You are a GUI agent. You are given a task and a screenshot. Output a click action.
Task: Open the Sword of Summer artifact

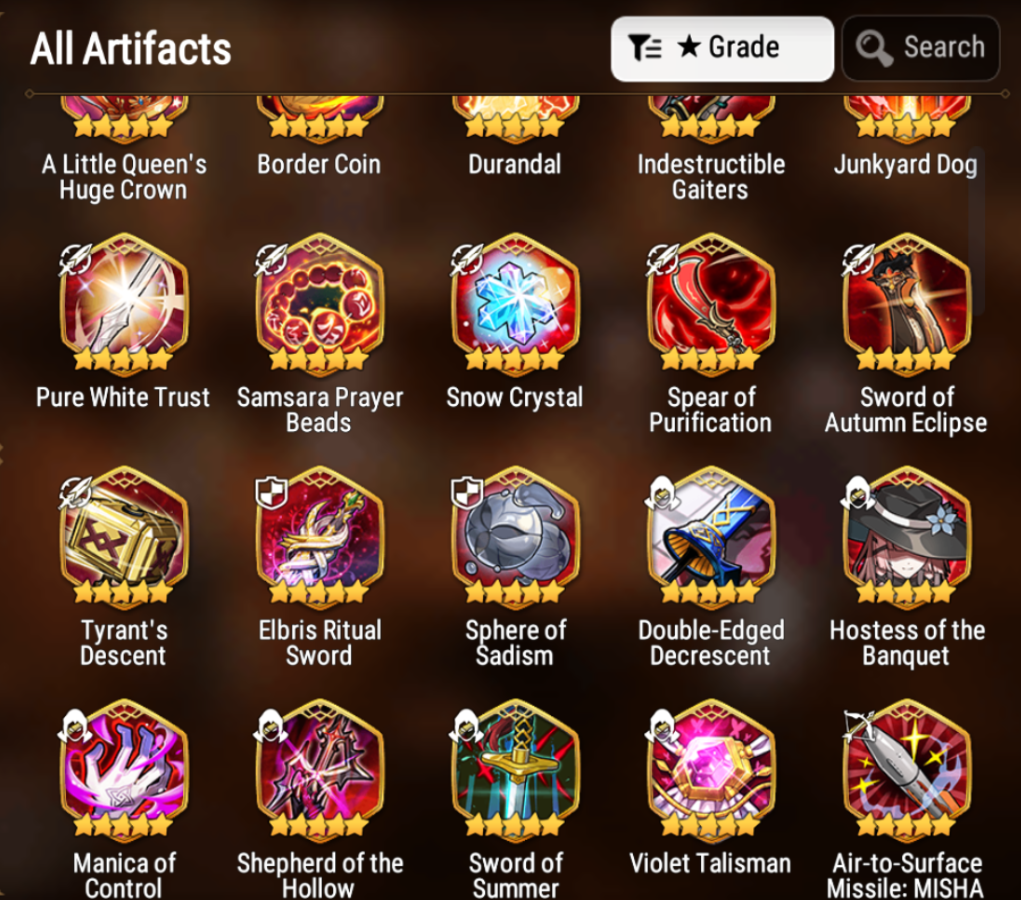(x=515, y=770)
